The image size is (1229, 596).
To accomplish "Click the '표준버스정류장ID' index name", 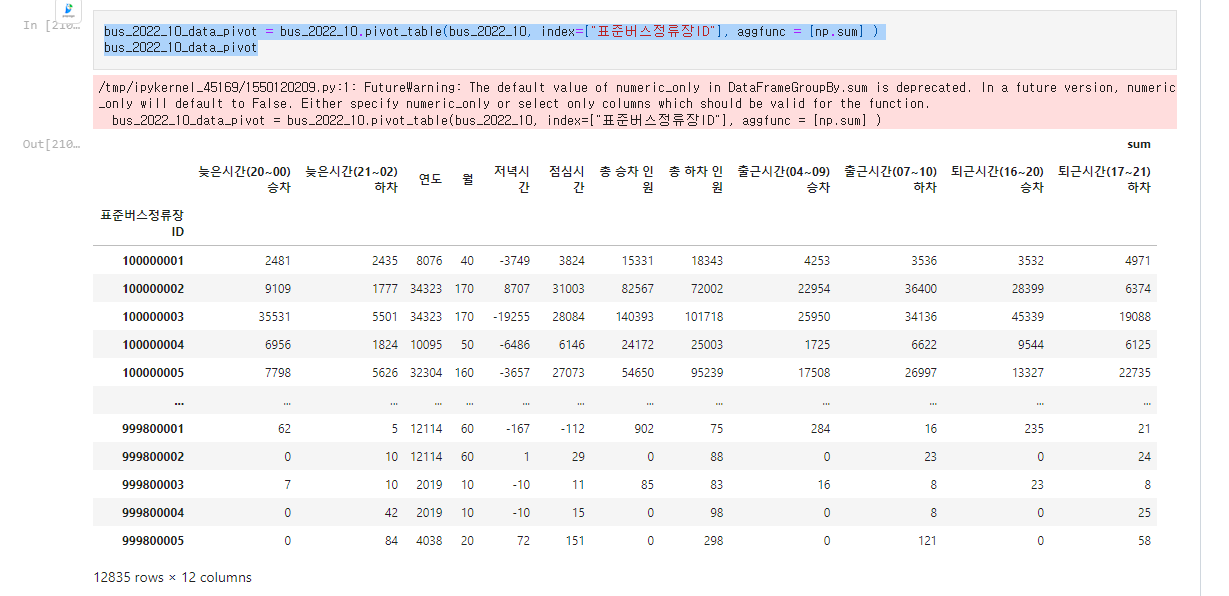I will (x=142, y=223).
